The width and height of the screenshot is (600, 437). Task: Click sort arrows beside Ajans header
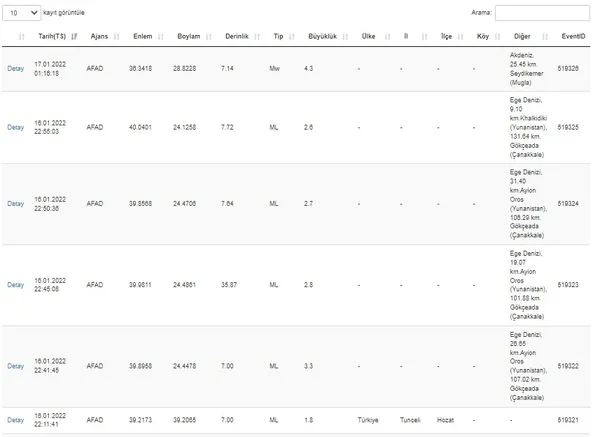(118, 37)
